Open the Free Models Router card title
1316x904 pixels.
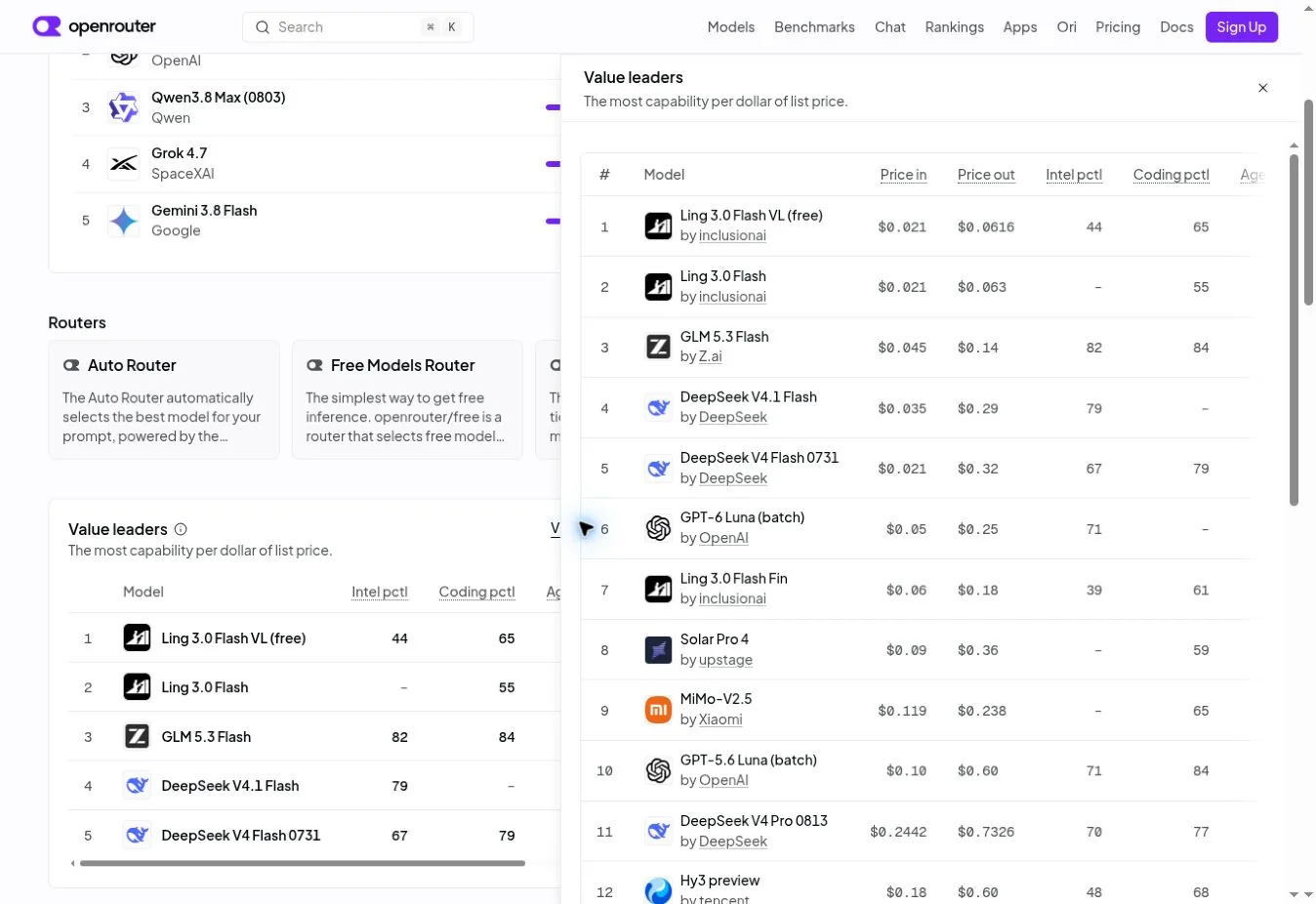pyautogui.click(x=402, y=365)
